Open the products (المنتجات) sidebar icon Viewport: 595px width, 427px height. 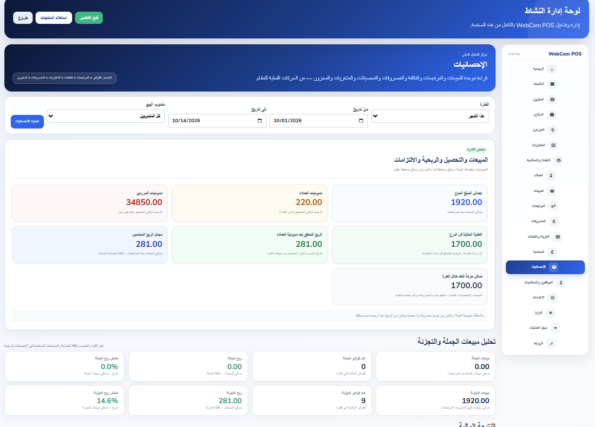click(x=552, y=84)
